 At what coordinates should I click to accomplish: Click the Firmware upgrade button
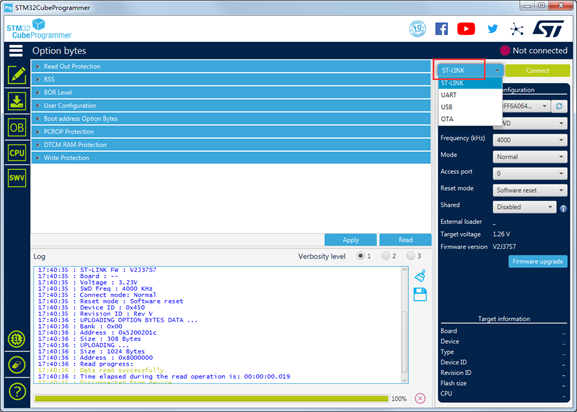538,262
